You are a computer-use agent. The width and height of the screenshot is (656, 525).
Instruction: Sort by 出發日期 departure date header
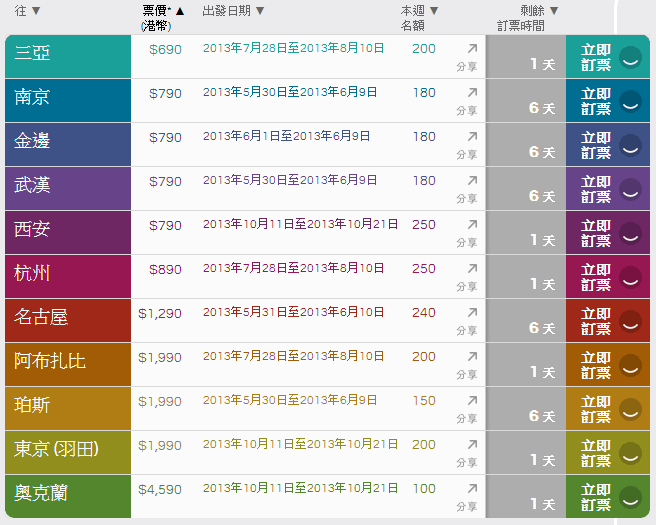pos(233,11)
